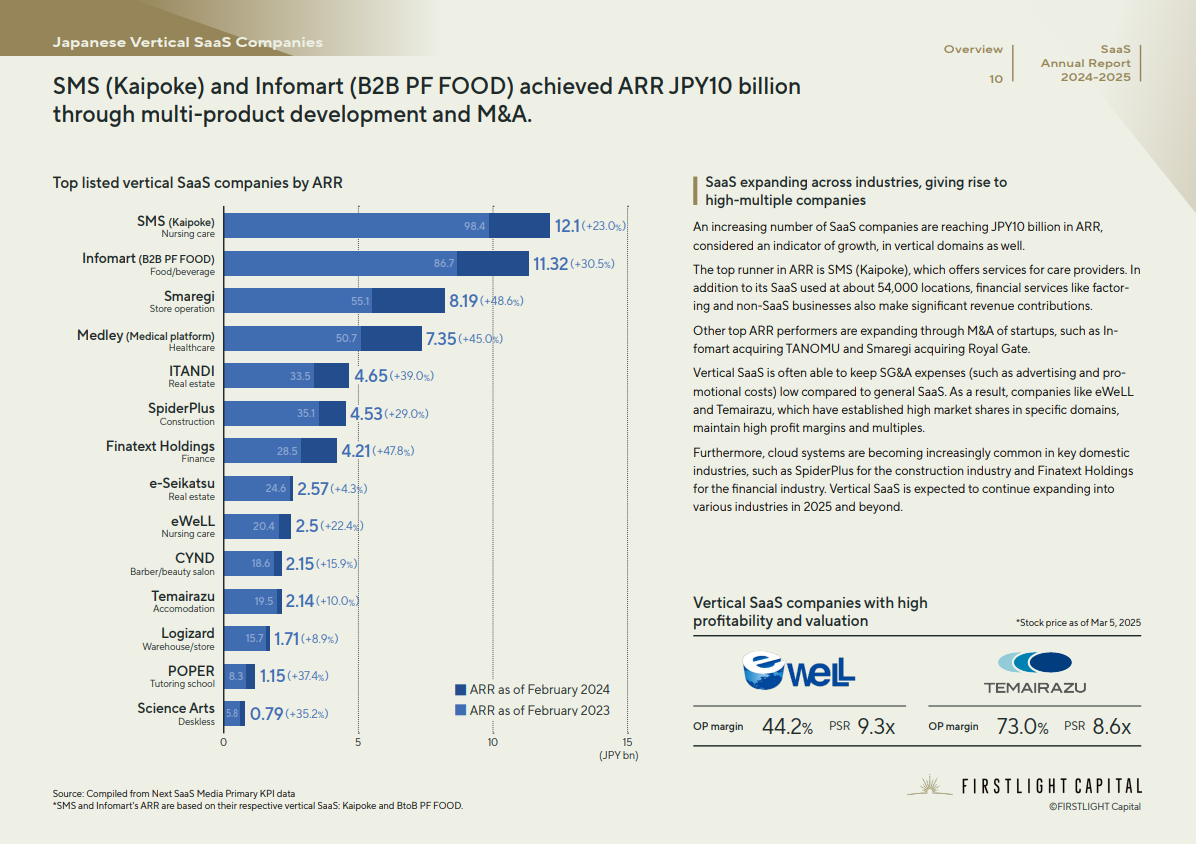Screen dimensions: 1196x844
Task: Click the 86.7 label inside the Infomart bar
Action: pos(444,263)
